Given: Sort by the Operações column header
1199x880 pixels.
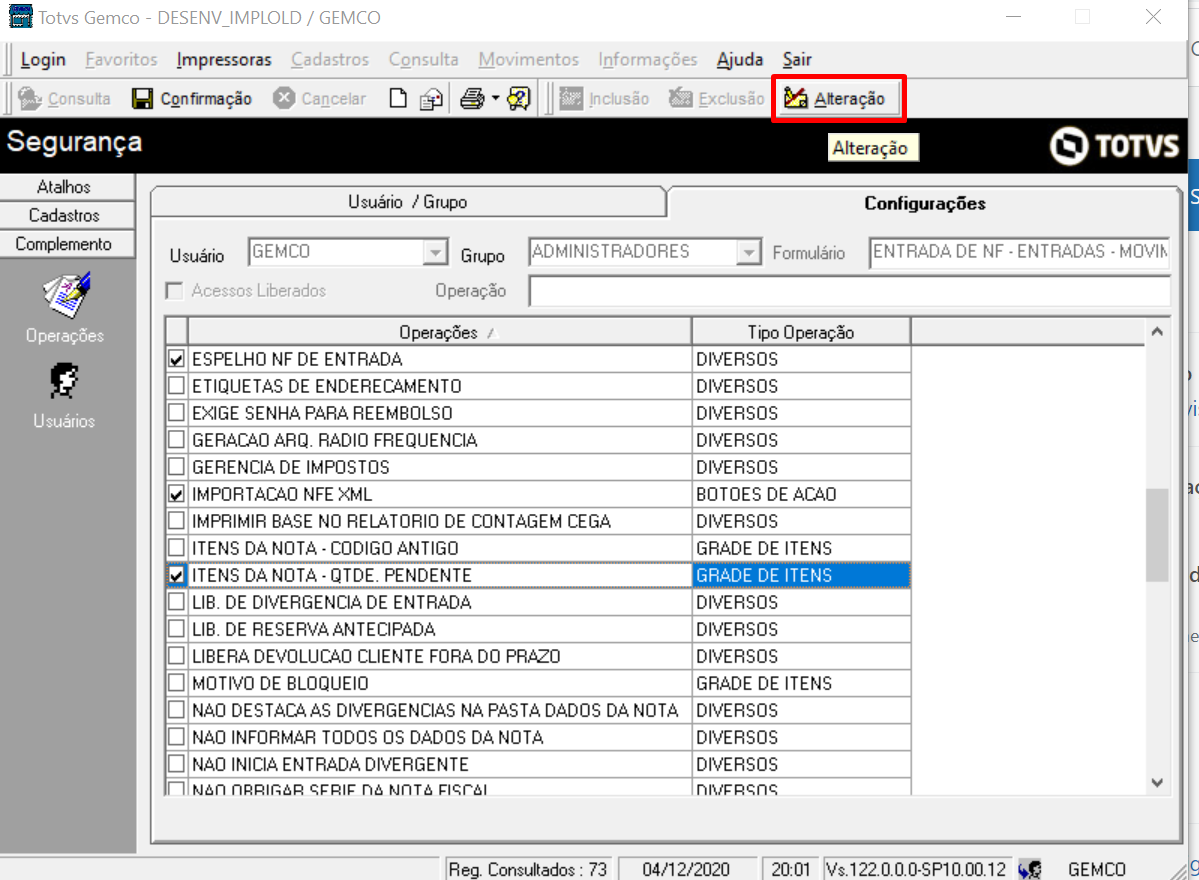Looking at the screenshot, I should point(440,332).
